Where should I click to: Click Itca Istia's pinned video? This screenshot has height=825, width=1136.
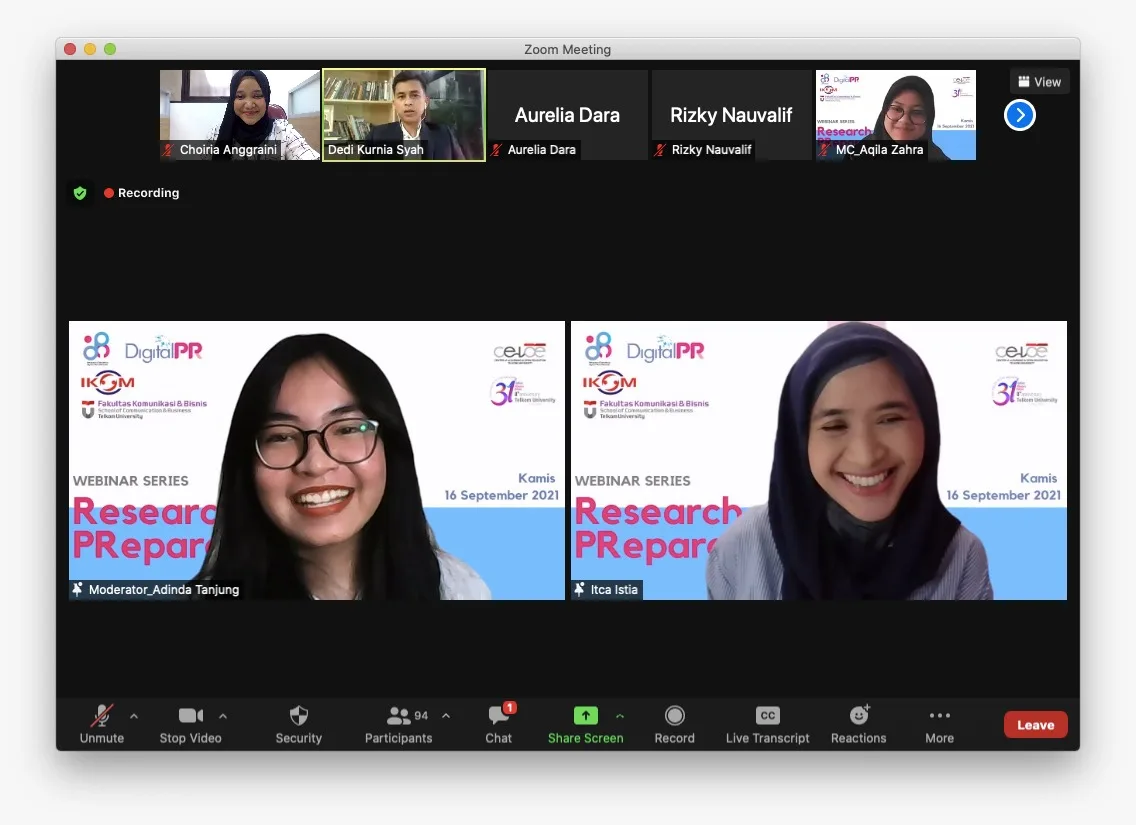point(819,460)
